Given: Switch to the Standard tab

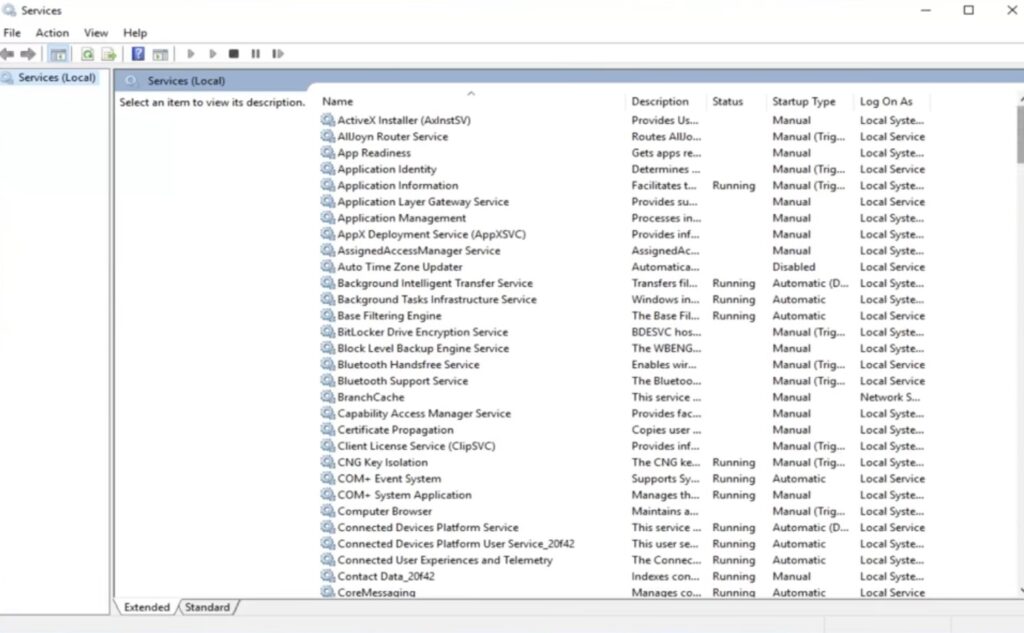Looking at the screenshot, I should tap(207, 607).
